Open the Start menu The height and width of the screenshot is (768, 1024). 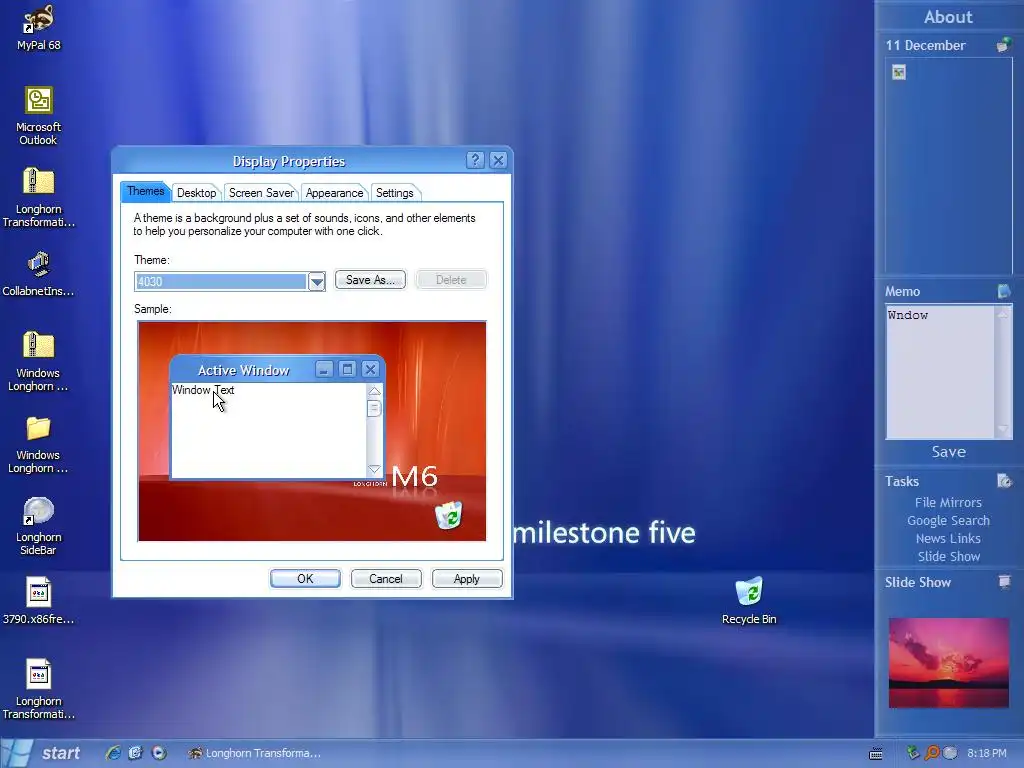click(x=42, y=753)
